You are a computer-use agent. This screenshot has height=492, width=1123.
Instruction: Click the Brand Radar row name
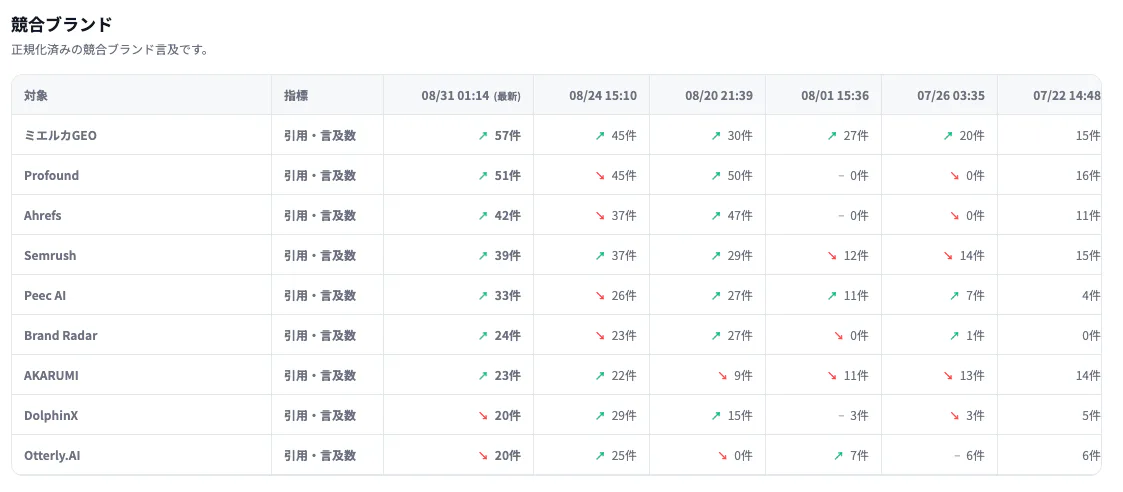coord(61,335)
